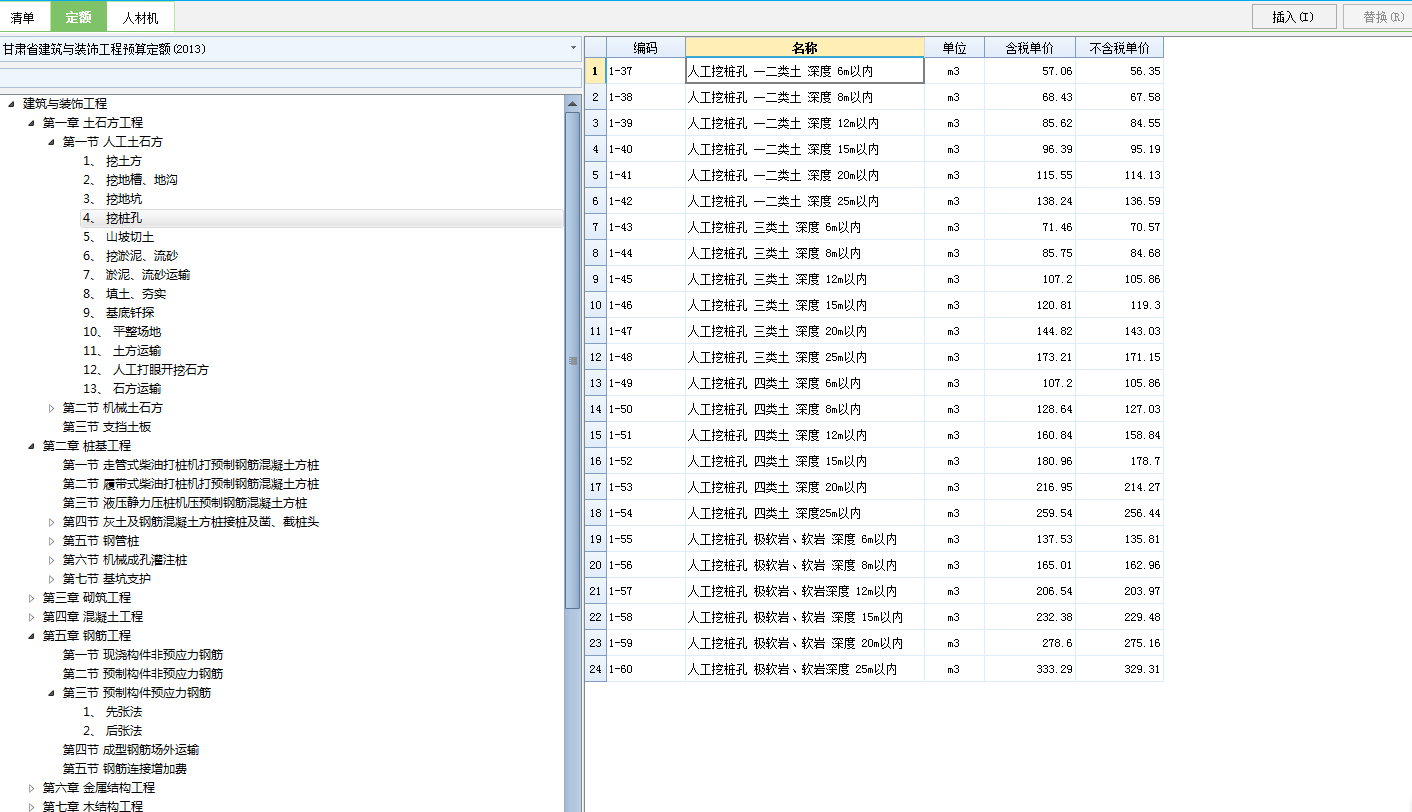Select tree item 4、挖桩孔

112,218
